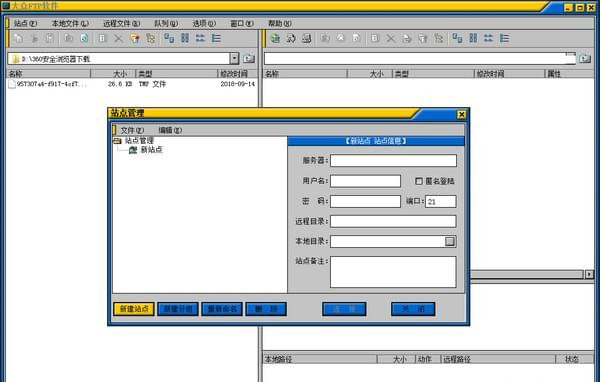Open the 帮助 menu
The height and width of the screenshot is (382, 600).
280,23
